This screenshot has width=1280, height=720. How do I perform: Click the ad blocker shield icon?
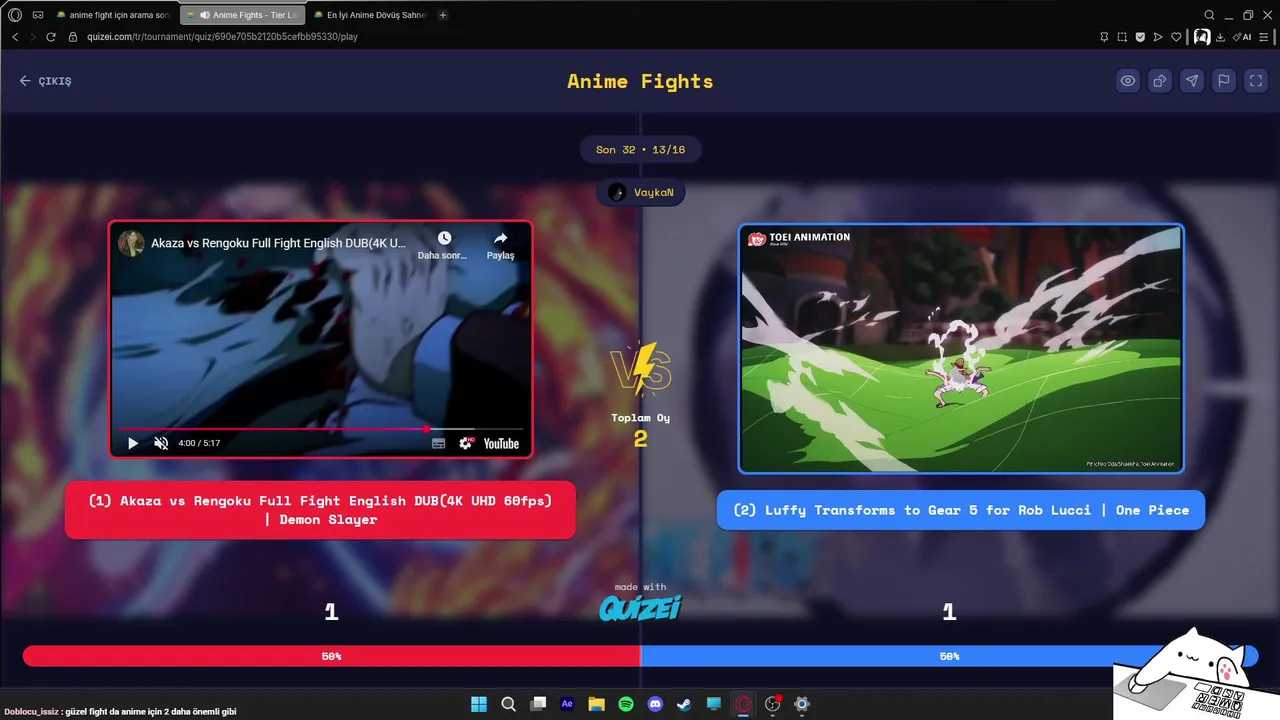point(1140,37)
